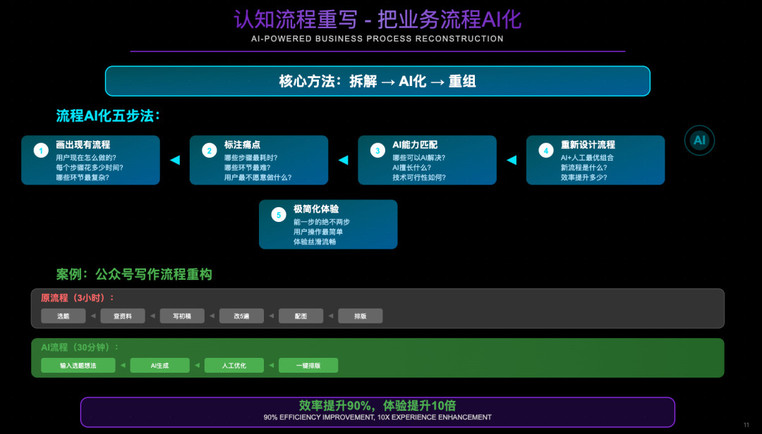The width and height of the screenshot is (762, 434).
Task: Click the green 一键排版 chip
Action: coord(308,365)
